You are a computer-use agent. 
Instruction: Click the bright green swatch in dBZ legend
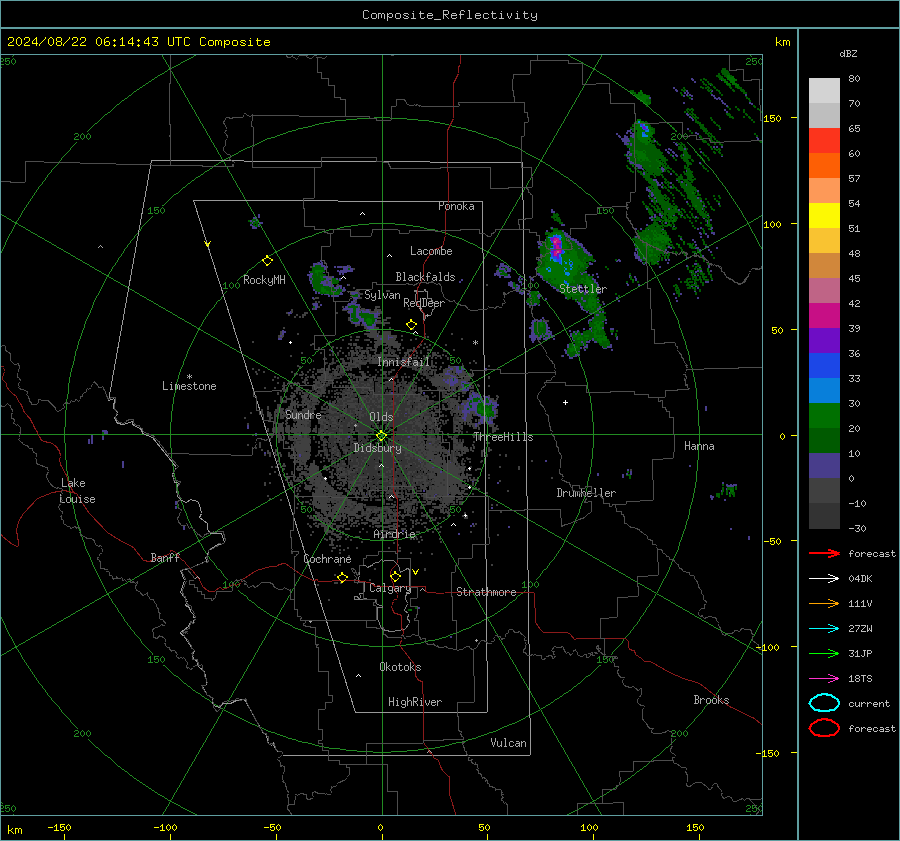[824, 416]
